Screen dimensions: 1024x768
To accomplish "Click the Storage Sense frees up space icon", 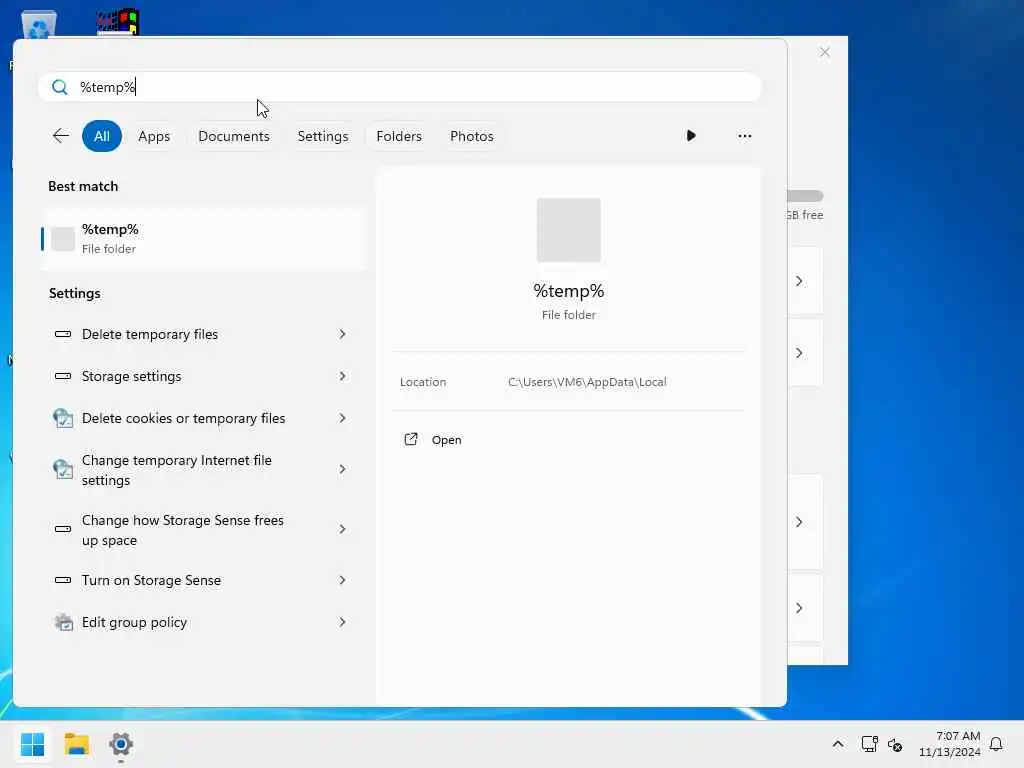I will pyautogui.click(x=63, y=529).
